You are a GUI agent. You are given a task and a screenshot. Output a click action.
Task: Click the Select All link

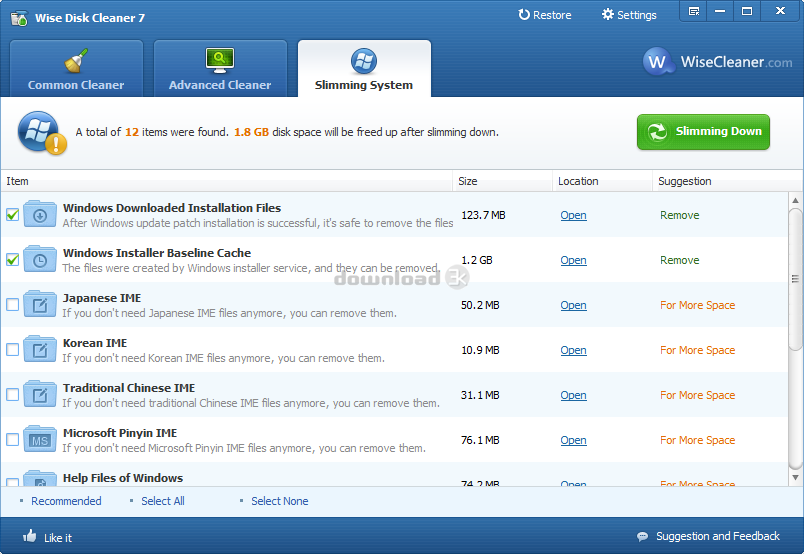tap(162, 501)
